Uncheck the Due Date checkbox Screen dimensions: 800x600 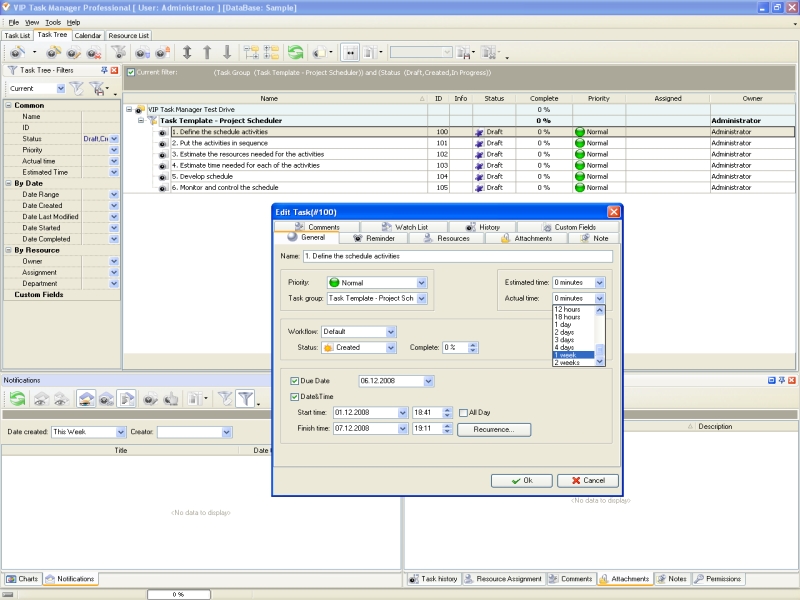294,381
